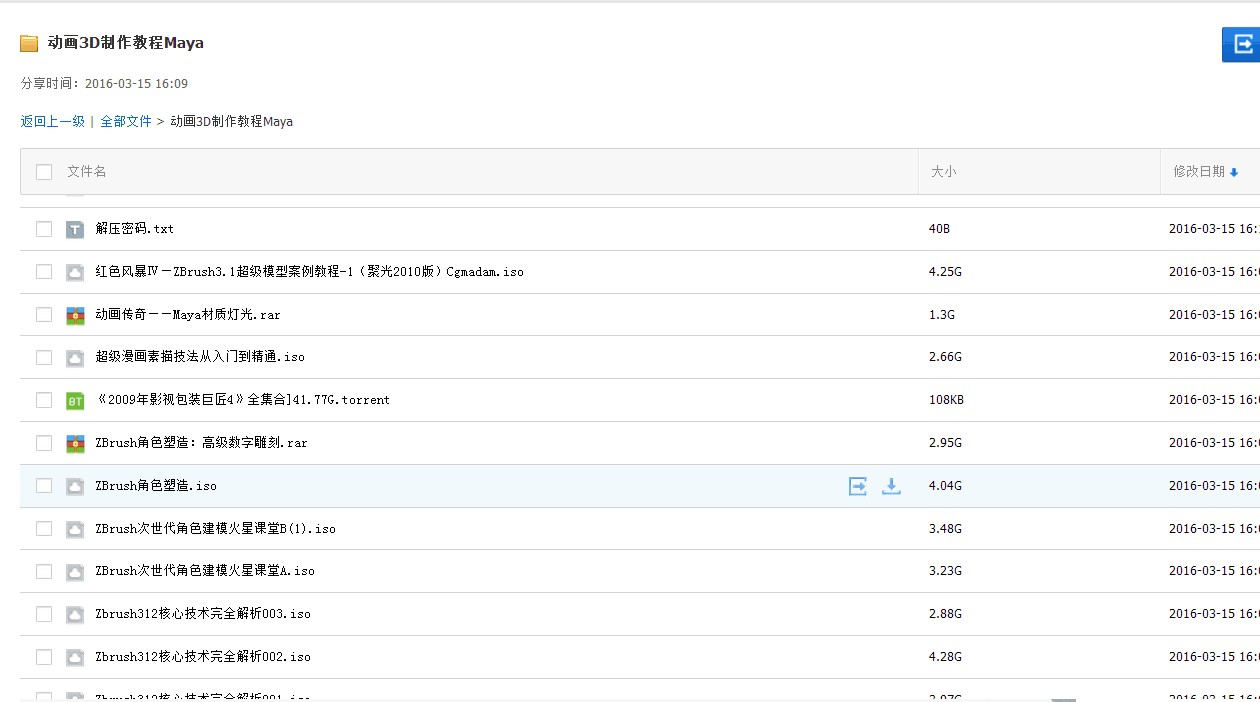Tick the checkbox for ZBrush角色塑造：高级数字雕刻.rar
This screenshot has width=1260, height=702.
pos(44,443)
